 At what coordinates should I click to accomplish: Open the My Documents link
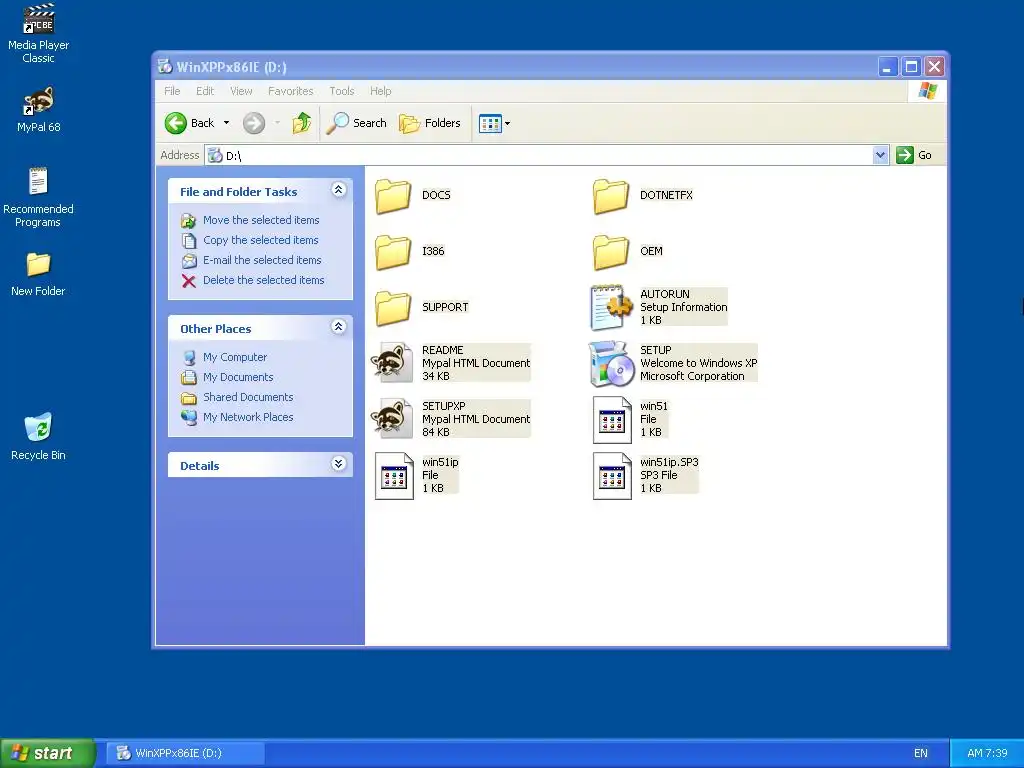pos(238,377)
